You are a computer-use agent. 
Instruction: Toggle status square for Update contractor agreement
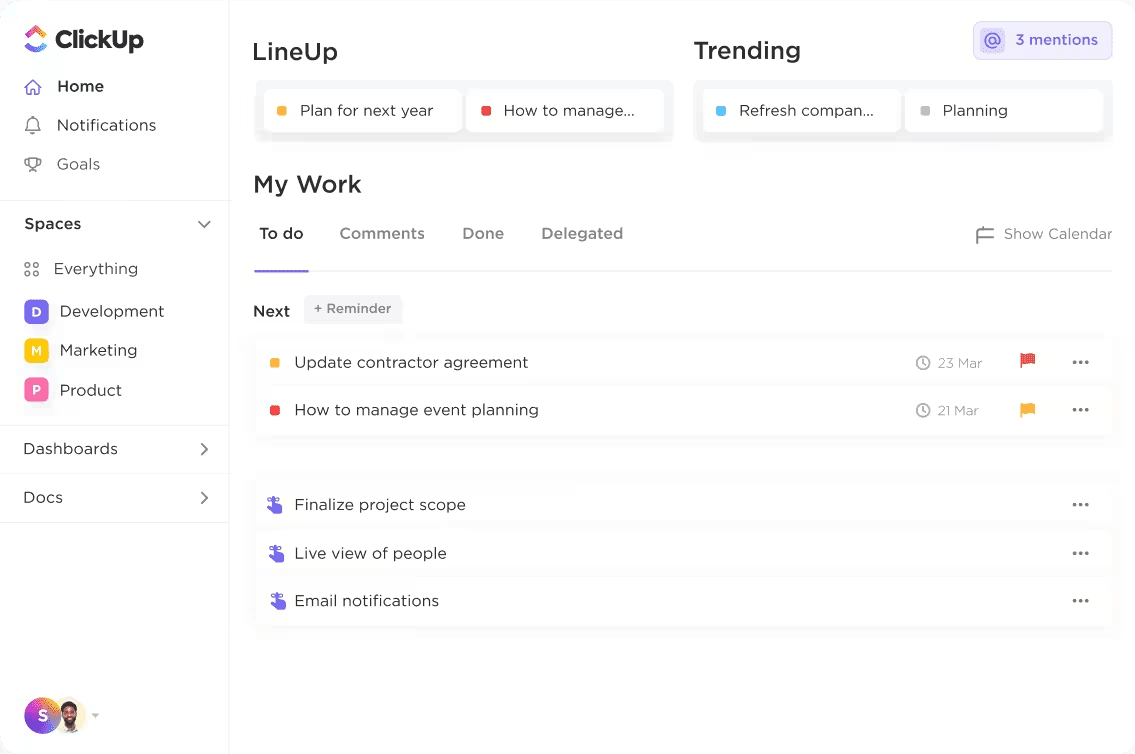275,363
